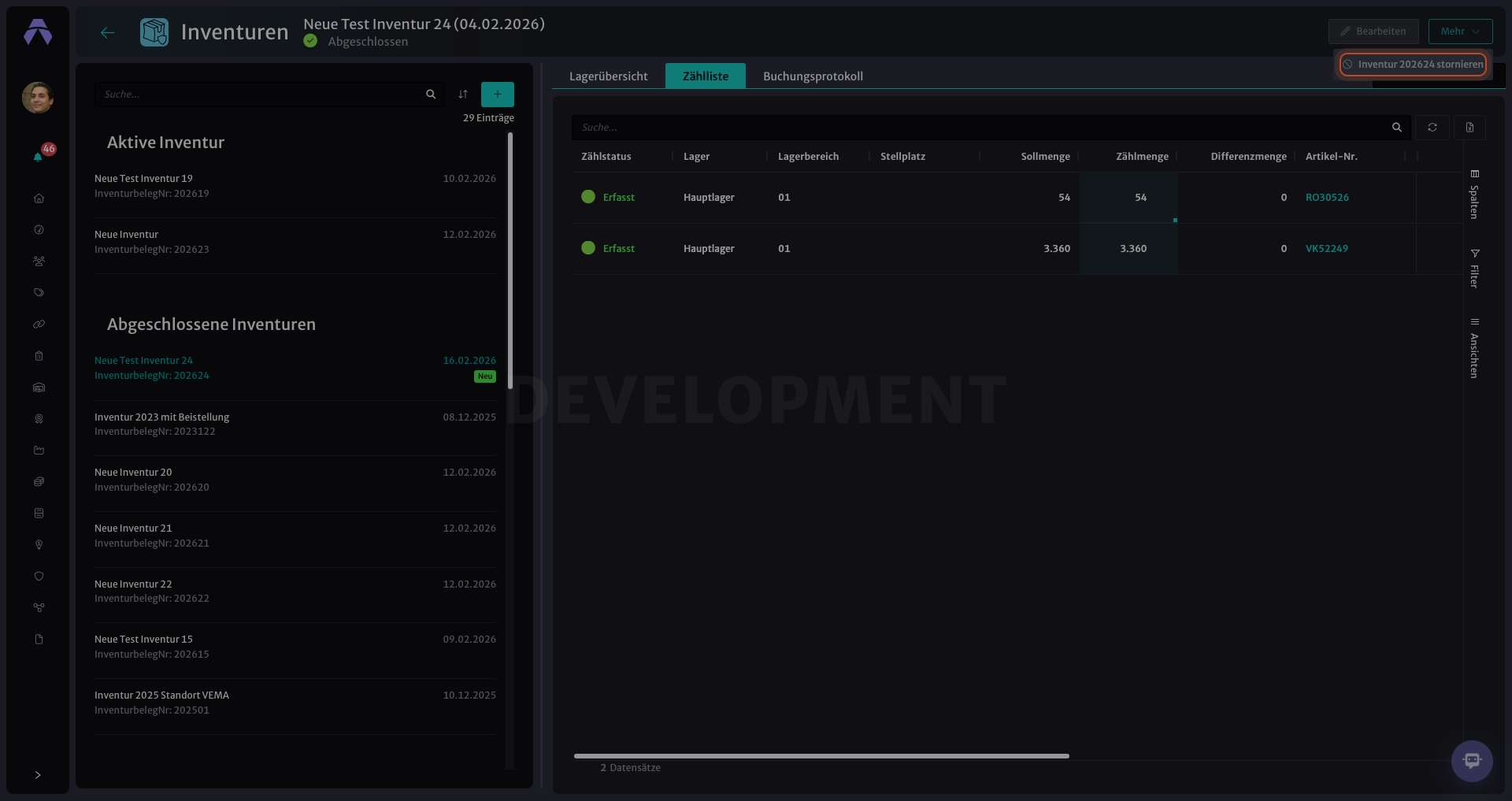
Task: Add new inventory with plus button
Action: [498, 95]
